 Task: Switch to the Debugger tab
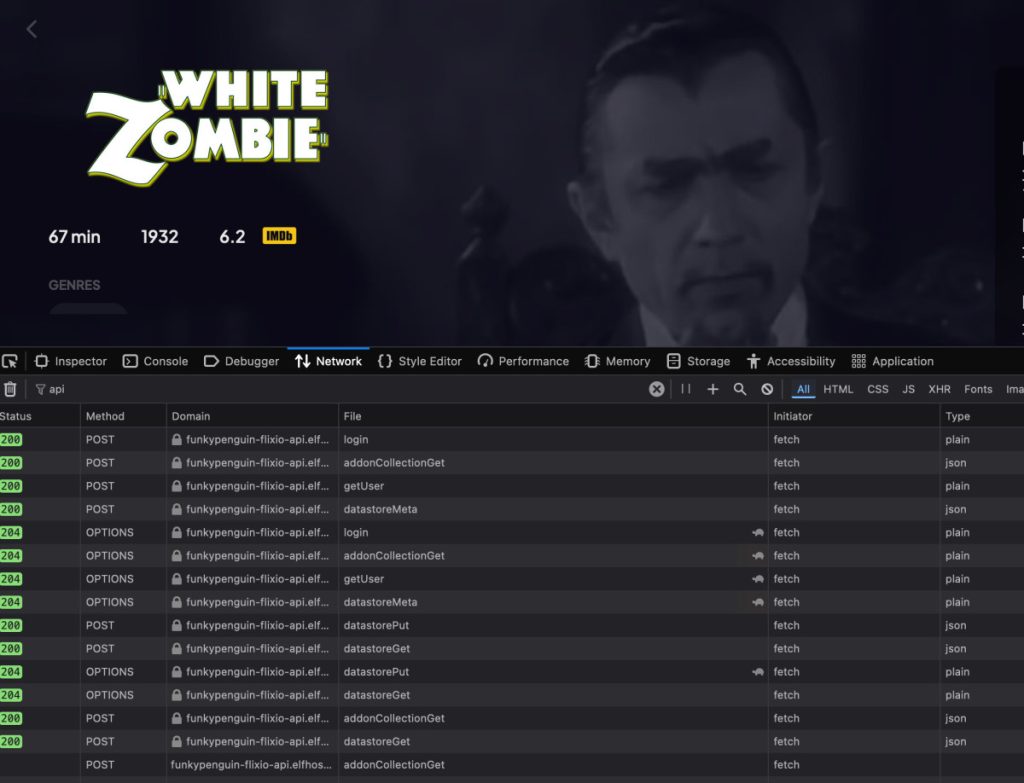click(242, 361)
